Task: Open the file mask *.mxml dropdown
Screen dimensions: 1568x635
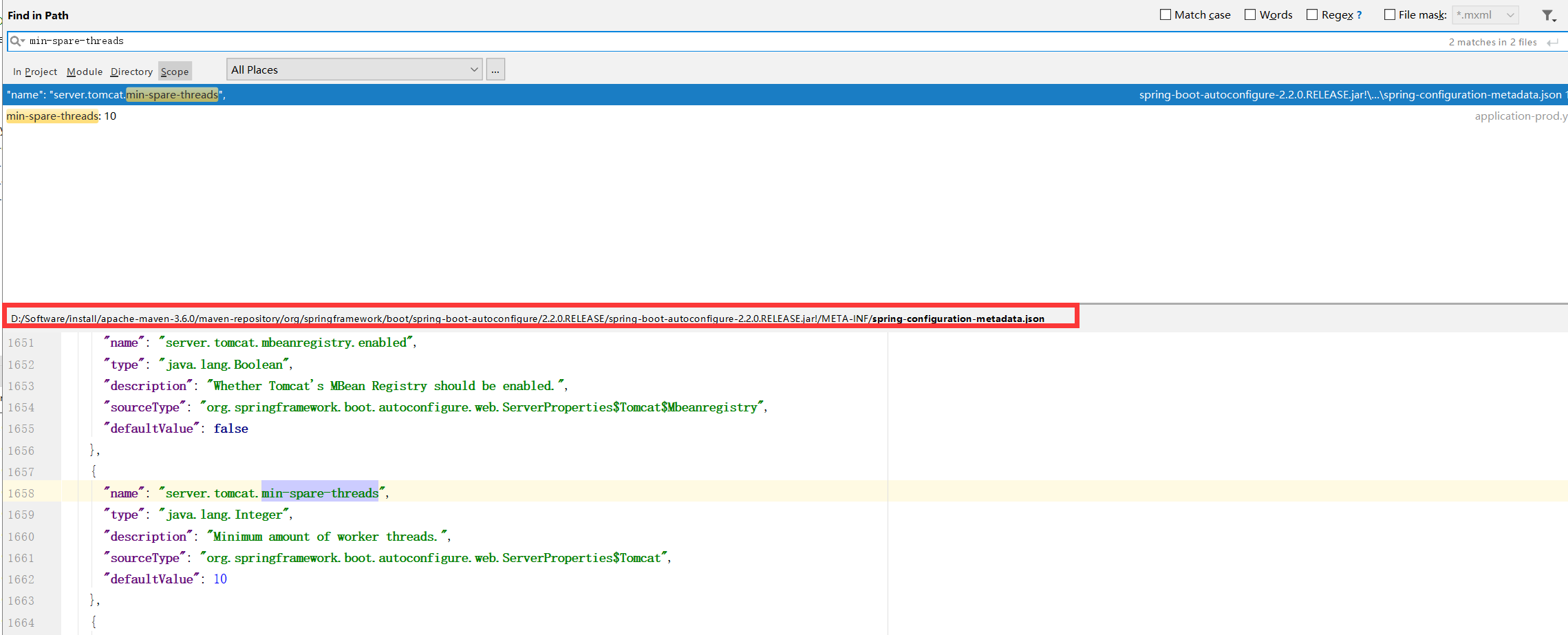Action: (x=1485, y=14)
